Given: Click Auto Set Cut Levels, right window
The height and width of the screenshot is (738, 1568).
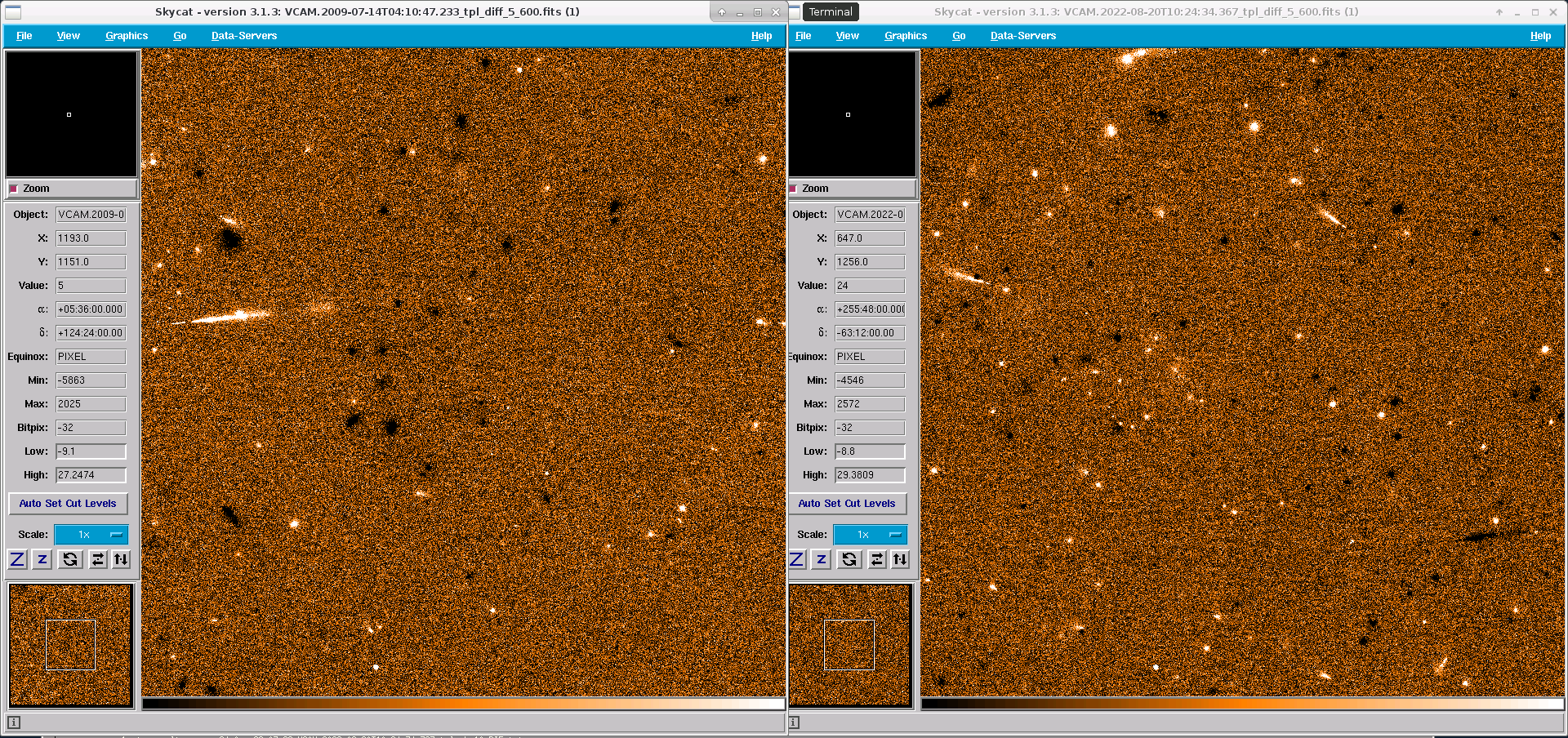Looking at the screenshot, I should (x=847, y=504).
